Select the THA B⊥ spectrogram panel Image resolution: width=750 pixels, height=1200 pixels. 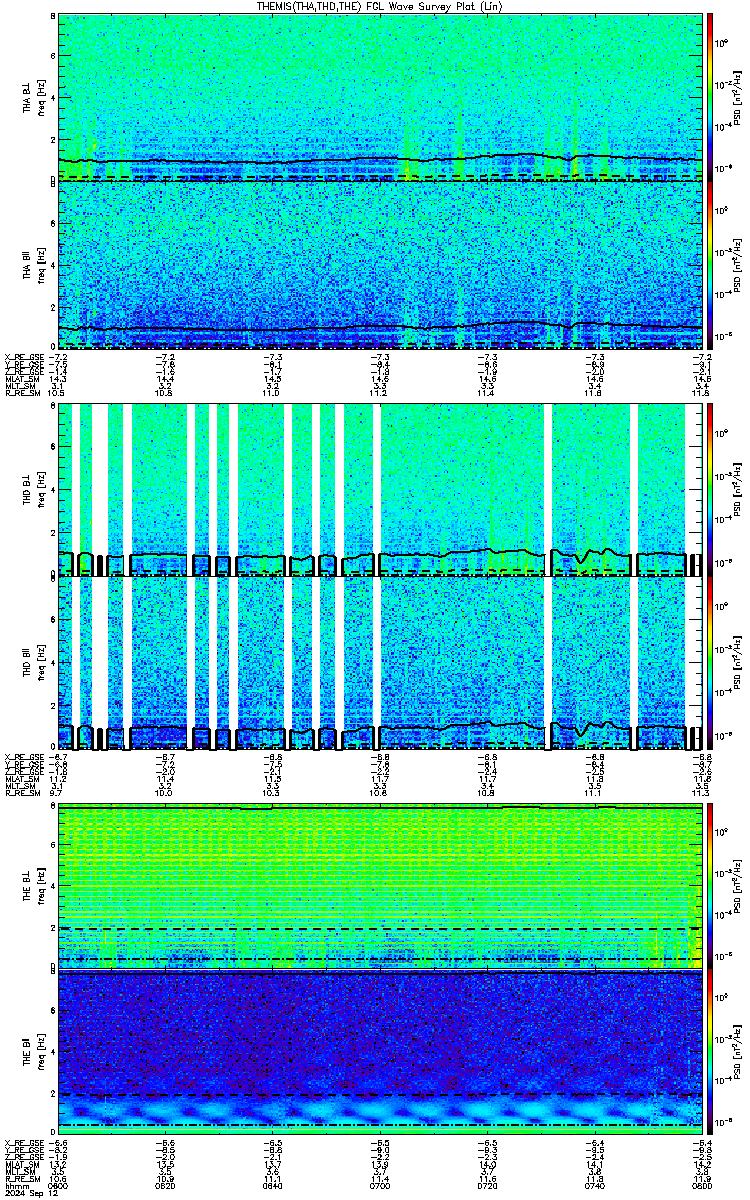point(381,97)
